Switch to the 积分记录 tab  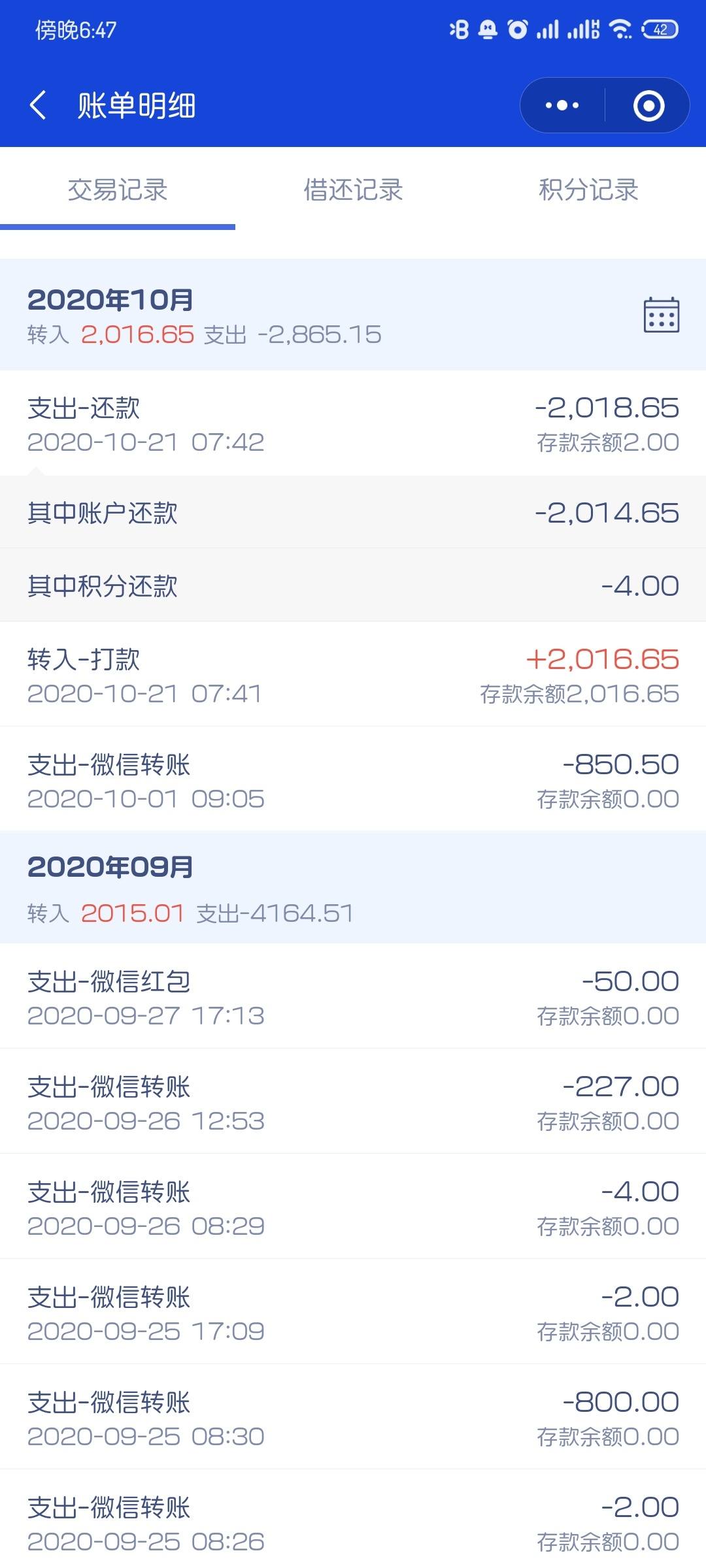(588, 190)
